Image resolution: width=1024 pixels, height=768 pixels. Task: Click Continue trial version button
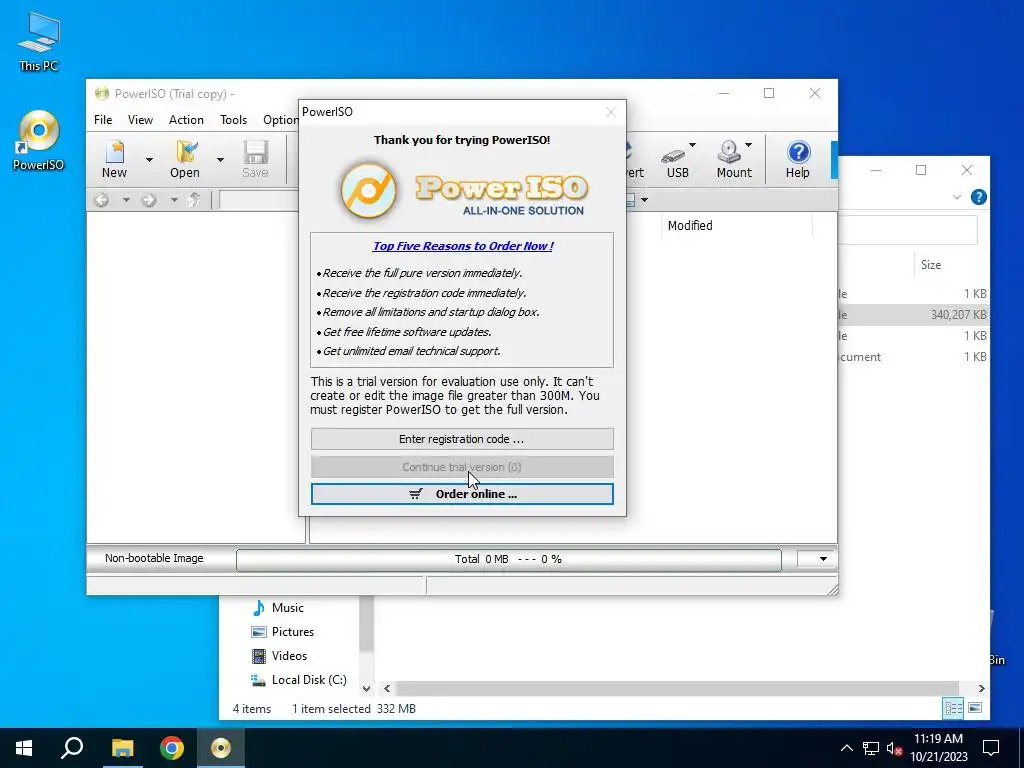point(462,467)
